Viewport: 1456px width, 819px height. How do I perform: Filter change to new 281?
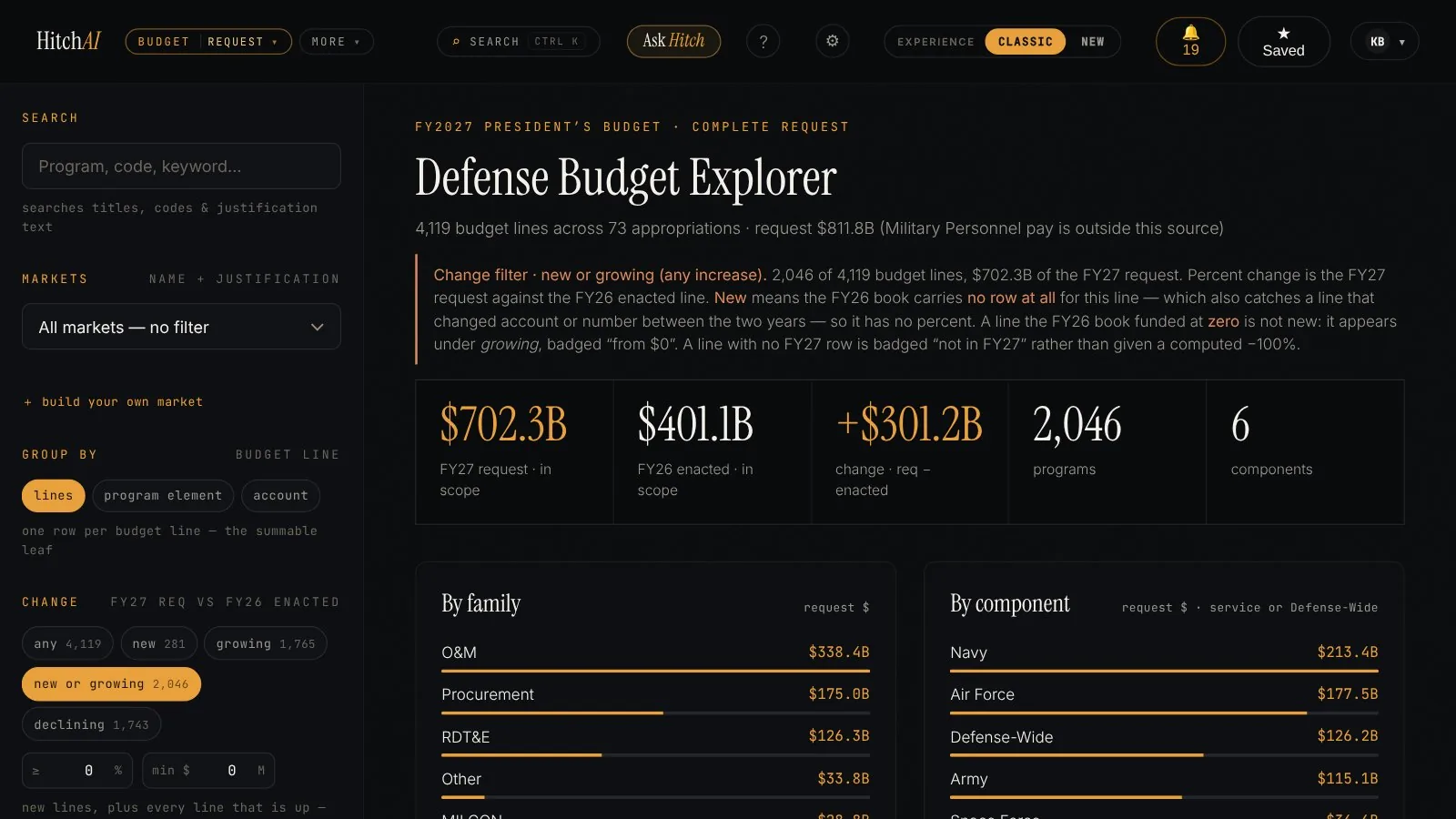(158, 643)
